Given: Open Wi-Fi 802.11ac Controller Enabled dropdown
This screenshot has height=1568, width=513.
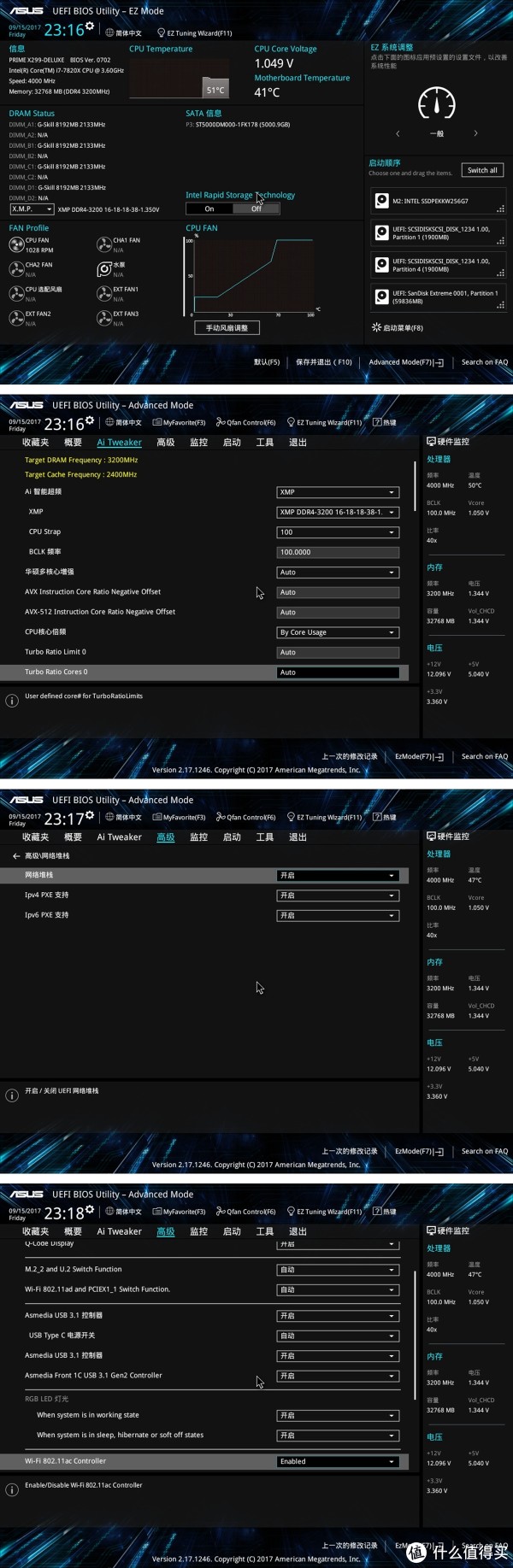Looking at the screenshot, I should coord(338,1461).
